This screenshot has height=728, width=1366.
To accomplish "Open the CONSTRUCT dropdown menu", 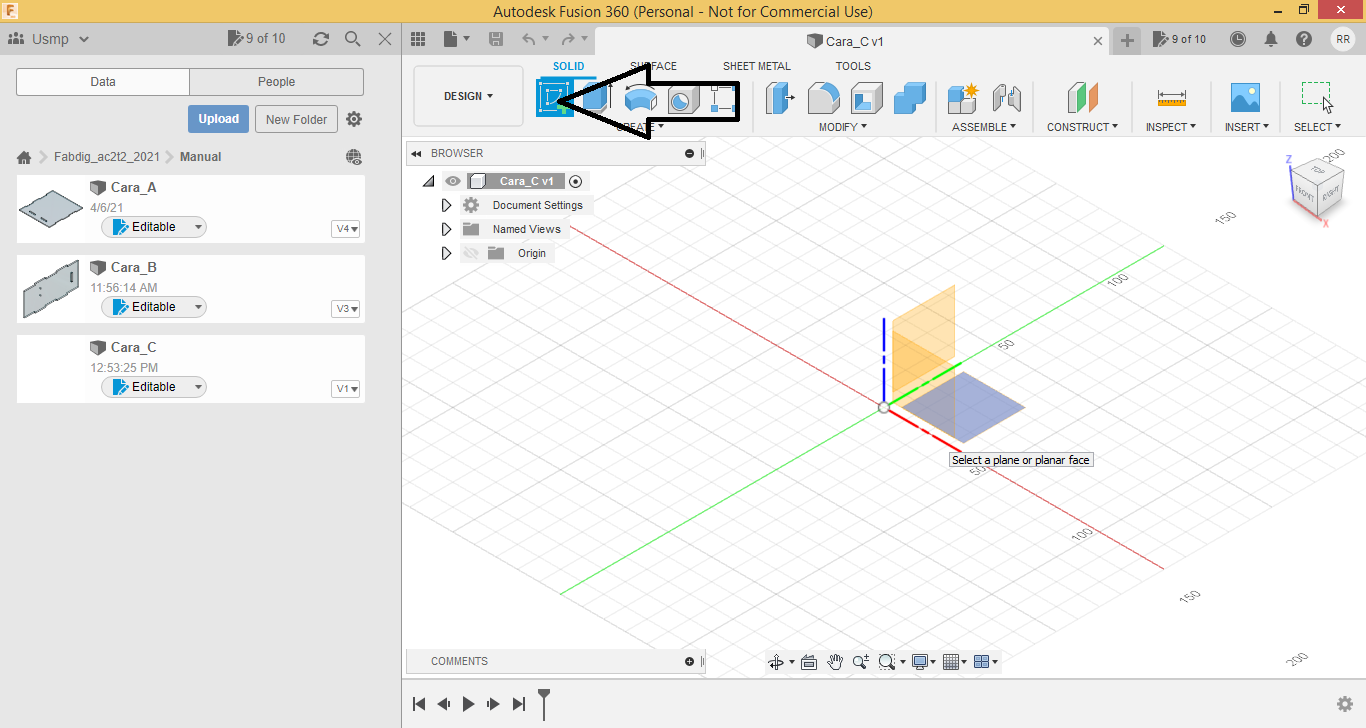I will [x=1083, y=127].
